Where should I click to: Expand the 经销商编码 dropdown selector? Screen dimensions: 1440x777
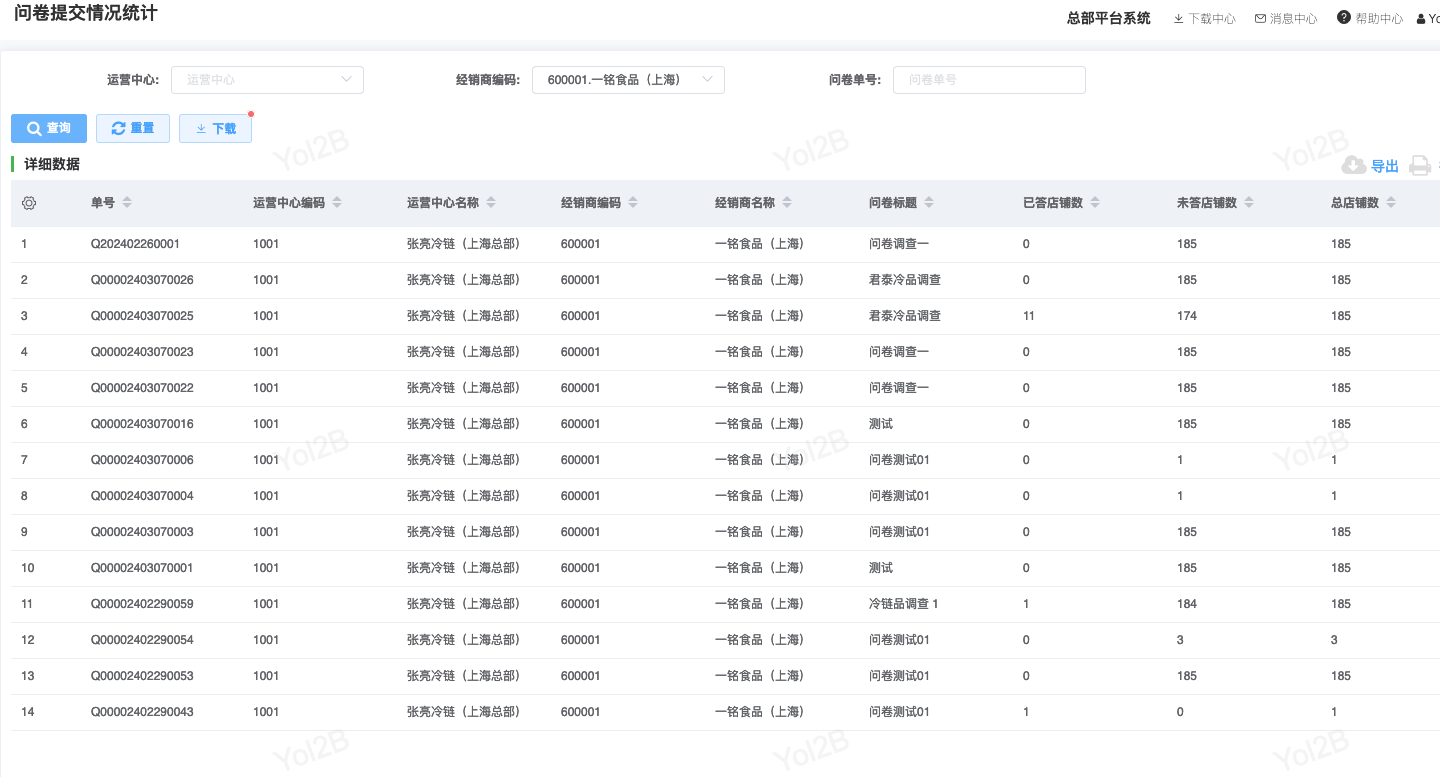pos(627,80)
